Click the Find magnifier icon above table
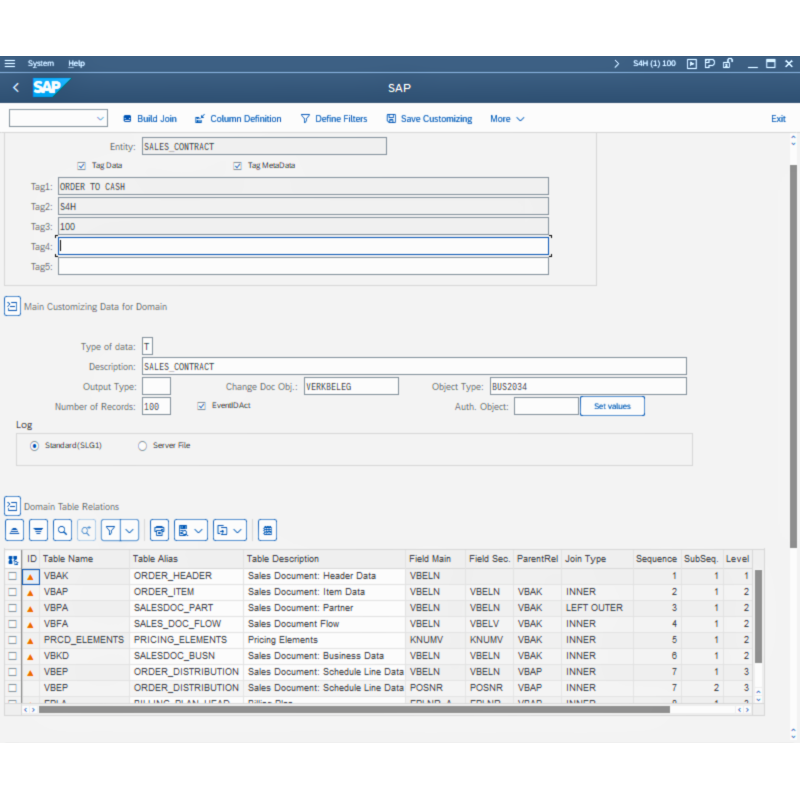The width and height of the screenshot is (800, 800). pyautogui.click(x=63, y=530)
